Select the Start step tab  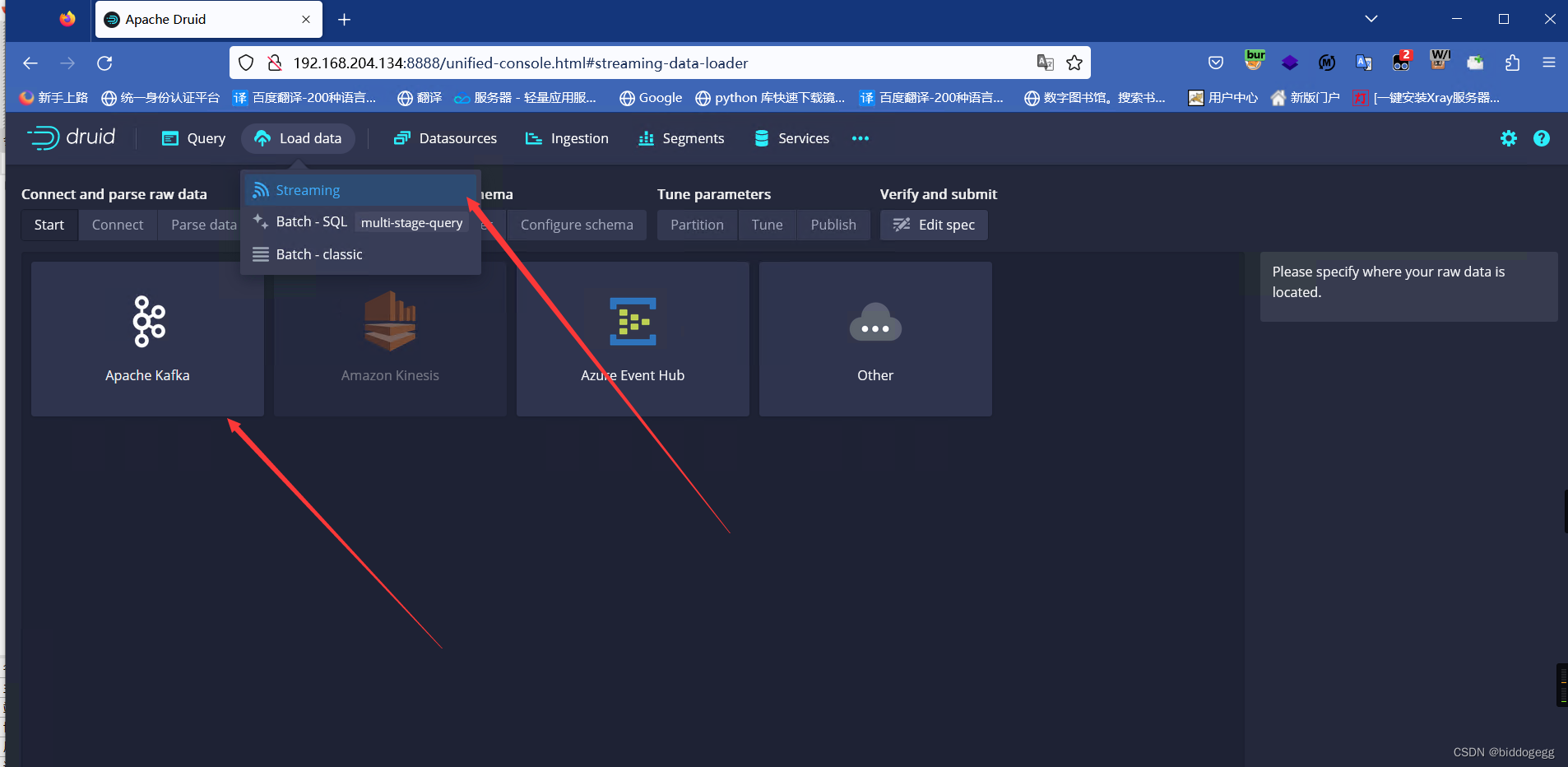(49, 225)
